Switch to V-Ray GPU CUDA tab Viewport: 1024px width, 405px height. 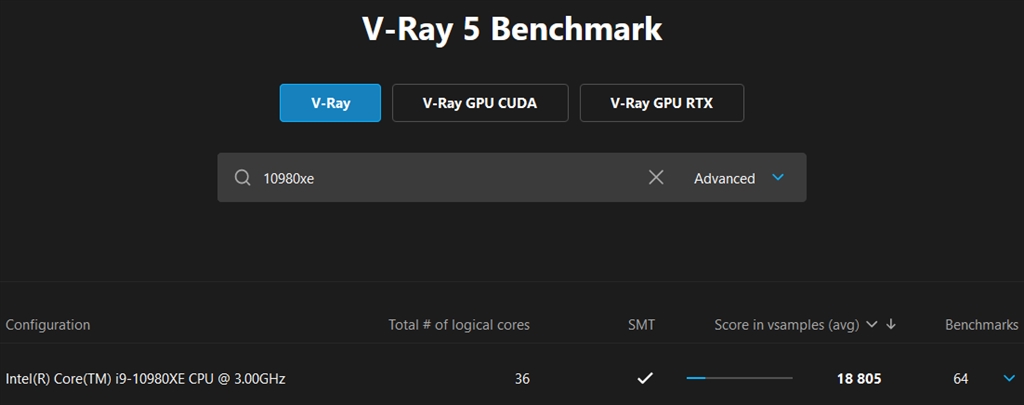pos(480,103)
